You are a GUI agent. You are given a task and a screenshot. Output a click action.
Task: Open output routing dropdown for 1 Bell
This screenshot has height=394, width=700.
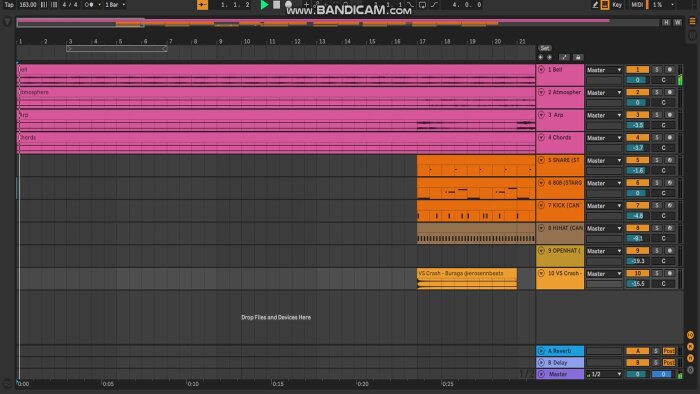(x=604, y=70)
